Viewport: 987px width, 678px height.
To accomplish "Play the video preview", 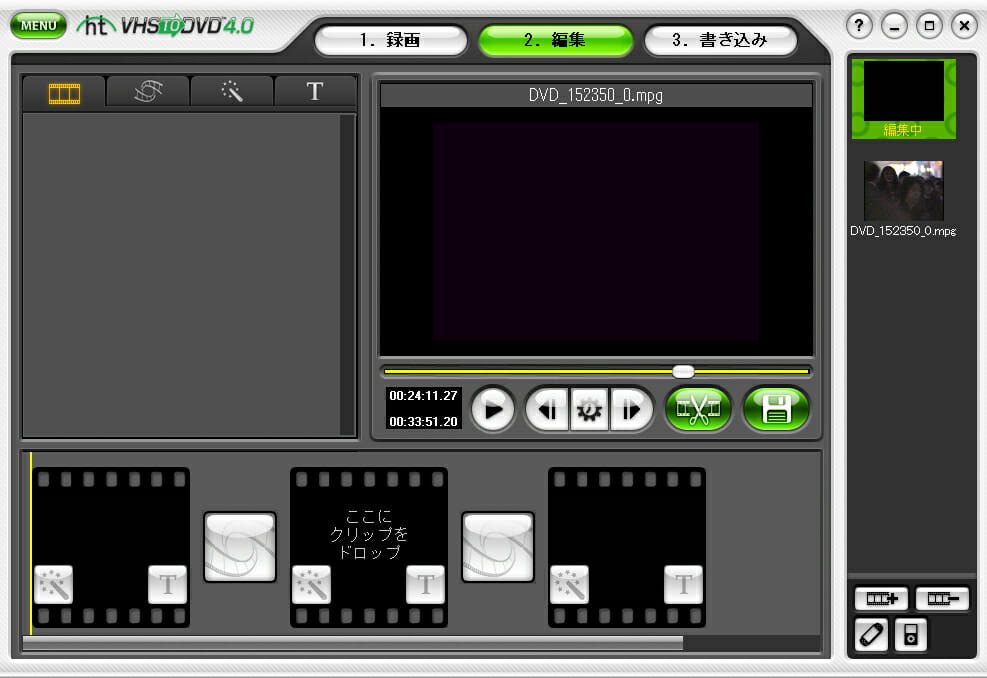I will (x=493, y=409).
